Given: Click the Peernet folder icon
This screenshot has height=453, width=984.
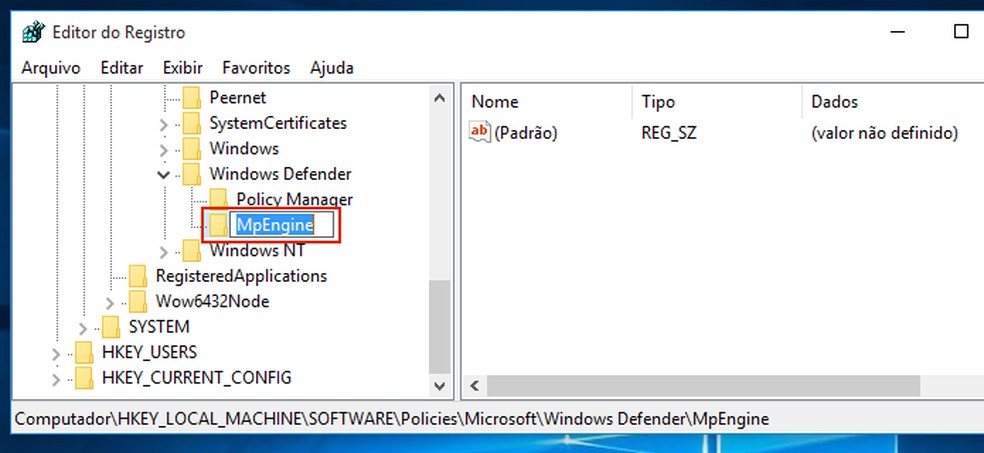Looking at the screenshot, I should [x=192, y=98].
